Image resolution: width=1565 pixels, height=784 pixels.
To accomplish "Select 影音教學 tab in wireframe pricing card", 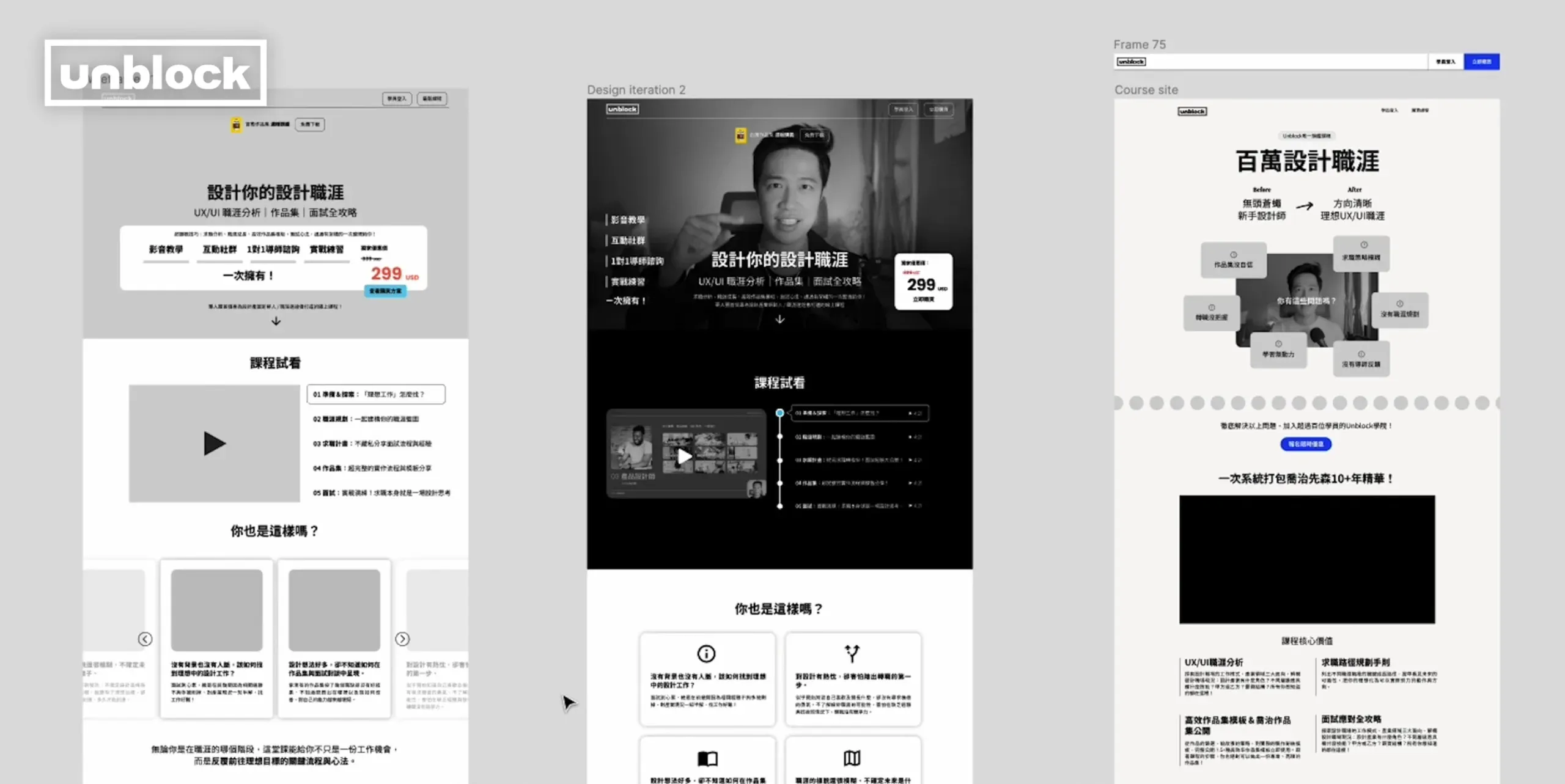I will [166, 249].
